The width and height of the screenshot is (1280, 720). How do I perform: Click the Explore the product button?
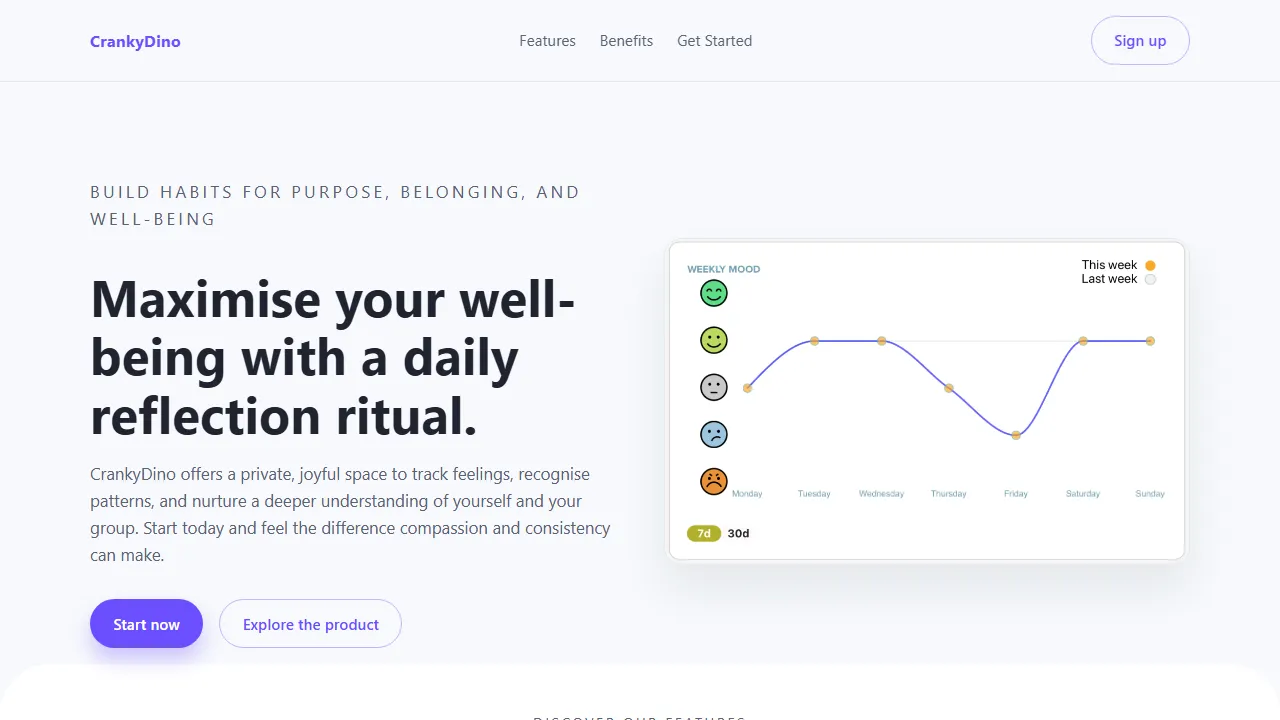point(310,623)
